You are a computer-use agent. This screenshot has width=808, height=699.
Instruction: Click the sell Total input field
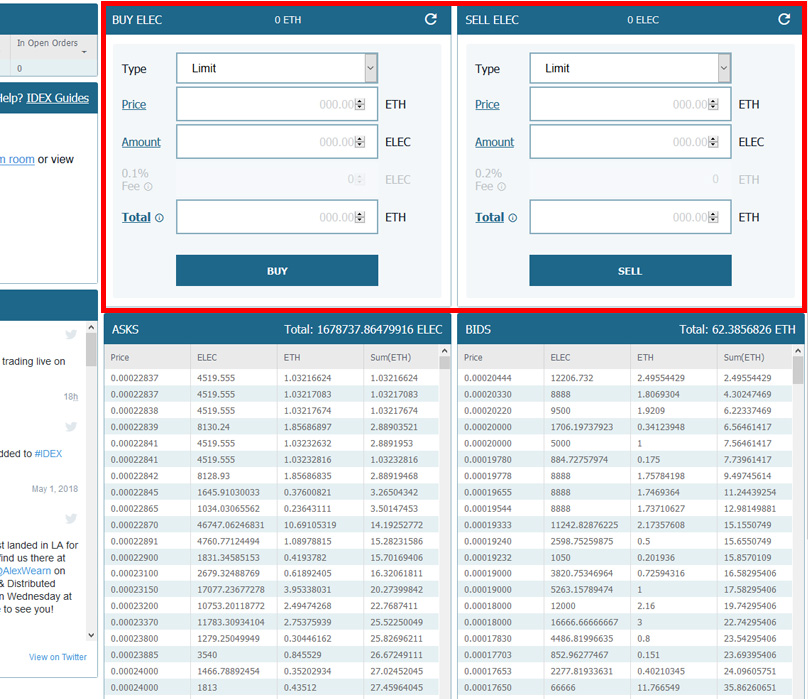click(x=630, y=217)
